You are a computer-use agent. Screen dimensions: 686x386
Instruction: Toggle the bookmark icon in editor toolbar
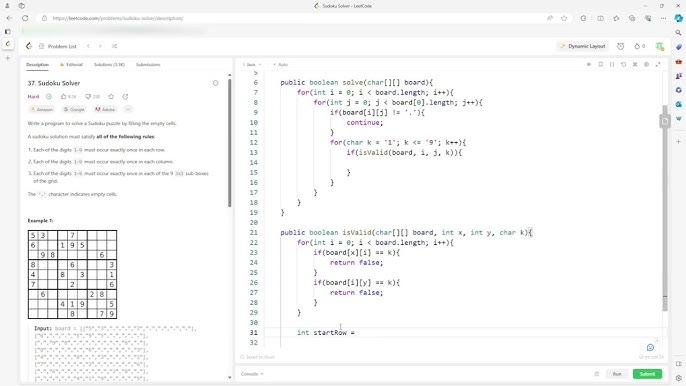point(601,64)
